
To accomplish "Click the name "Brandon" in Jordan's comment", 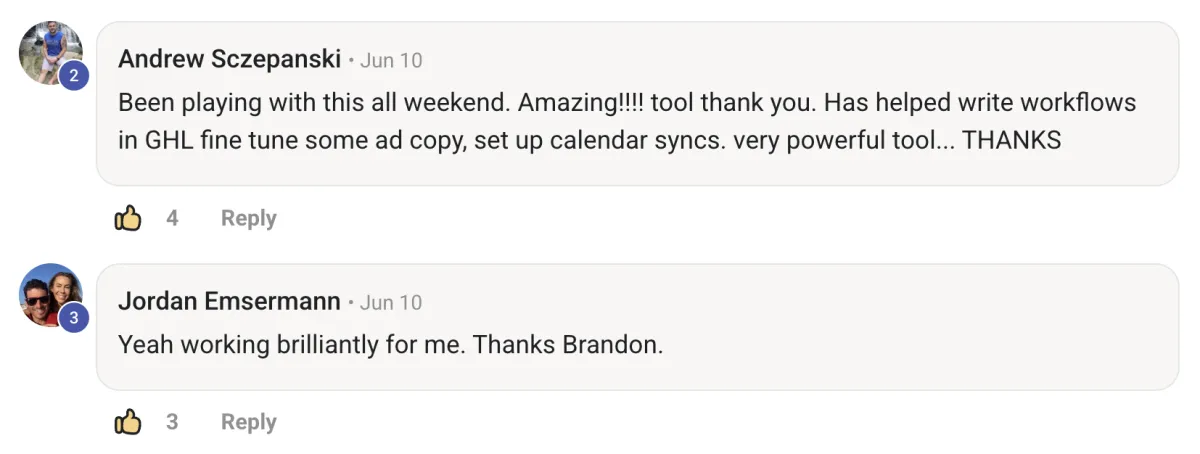I will click(611, 346).
